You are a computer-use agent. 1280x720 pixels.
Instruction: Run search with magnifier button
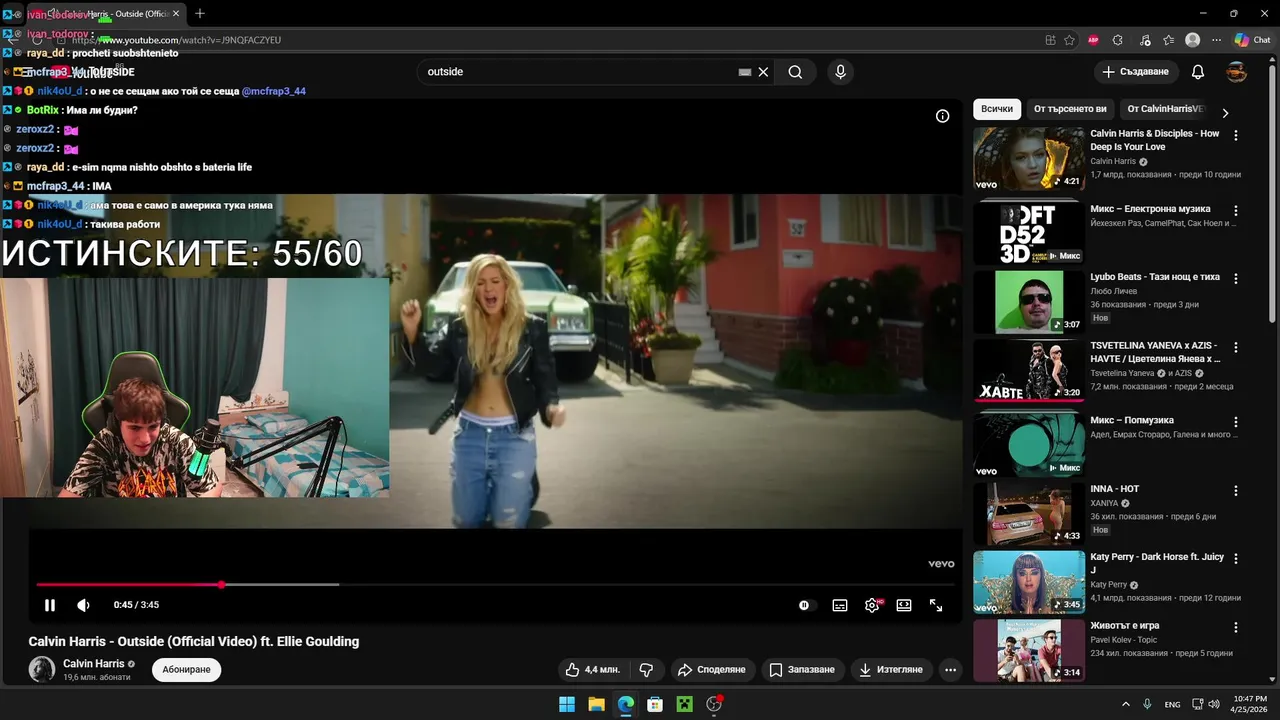(x=795, y=72)
